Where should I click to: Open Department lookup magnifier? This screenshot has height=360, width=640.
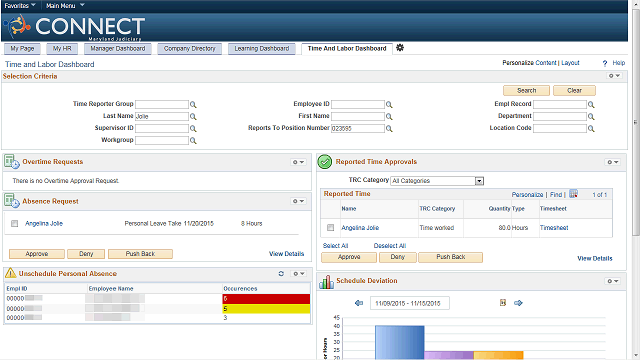click(591, 116)
